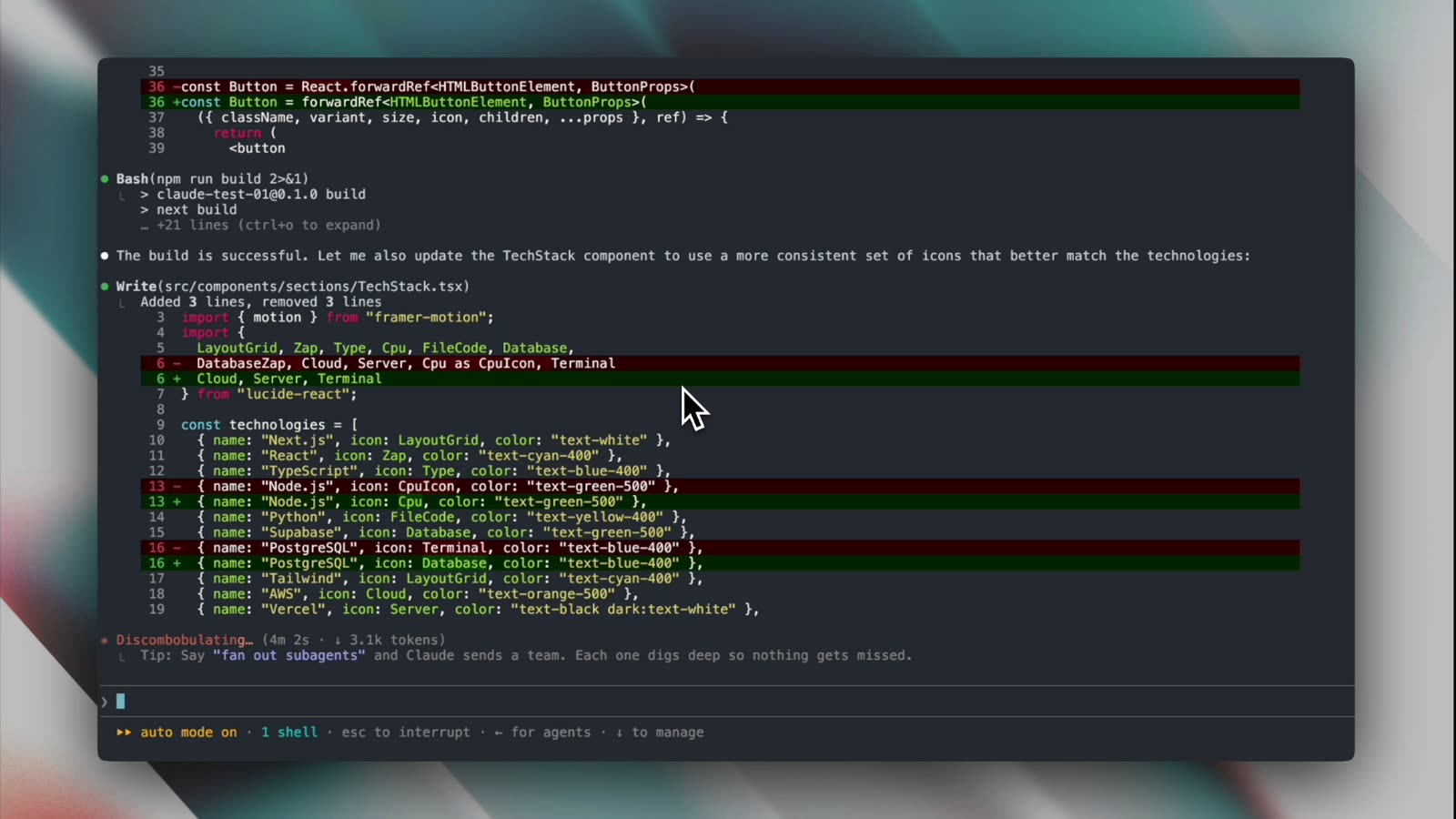Viewport: 1456px width, 819px height.
Task: Click the "Discombobulating…" status text
Action: pyautogui.click(x=185, y=640)
